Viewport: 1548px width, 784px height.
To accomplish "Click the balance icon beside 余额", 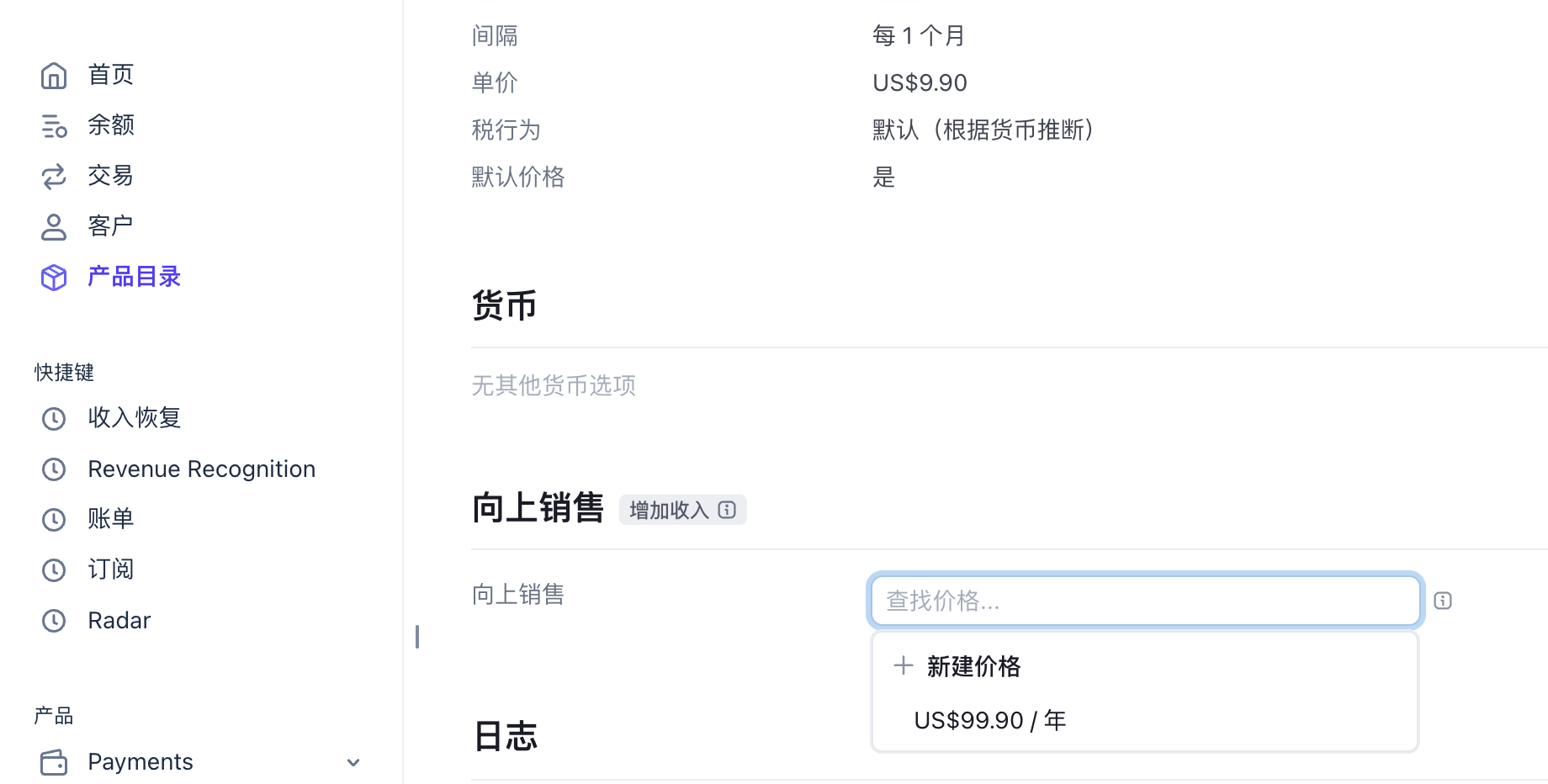I will coord(54,126).
